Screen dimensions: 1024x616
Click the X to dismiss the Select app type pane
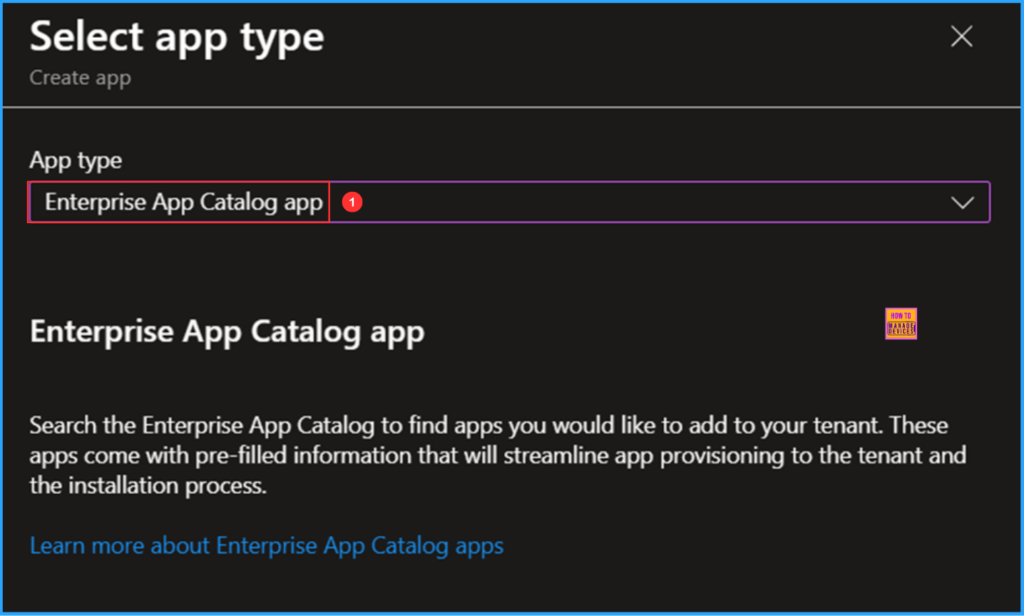(961, 36)
